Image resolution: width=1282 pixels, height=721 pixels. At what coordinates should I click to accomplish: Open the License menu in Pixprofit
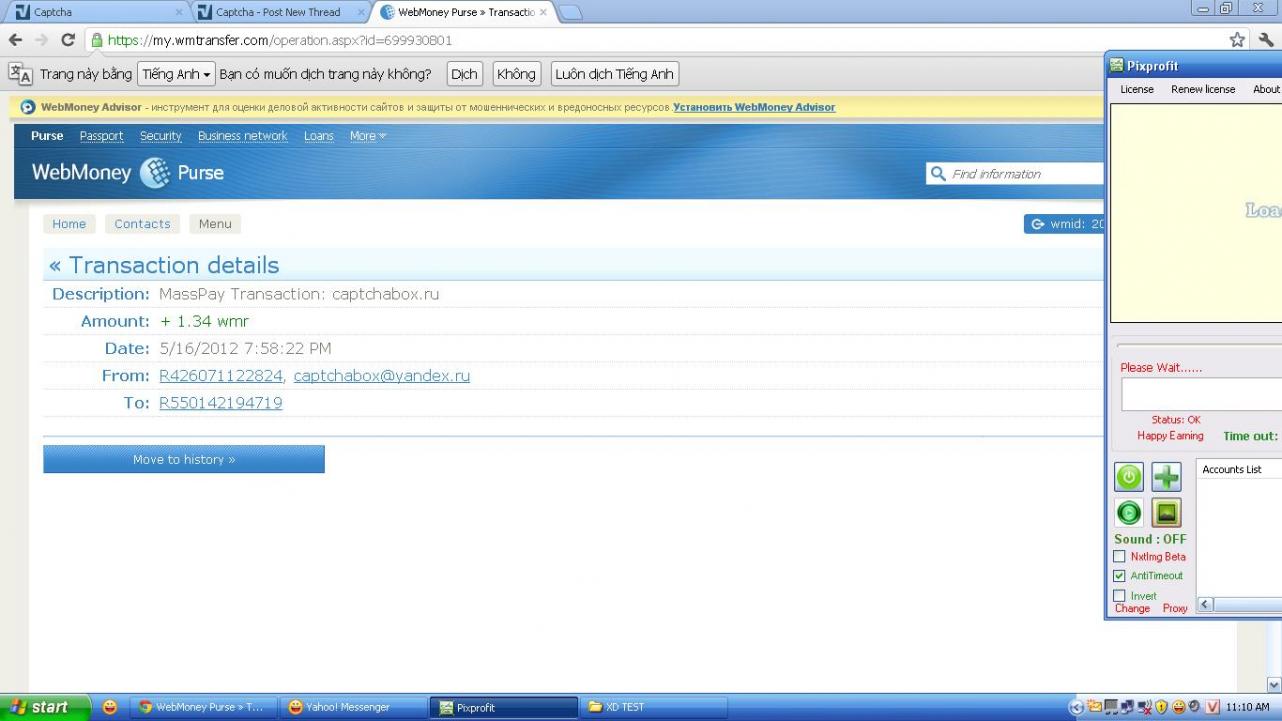(x=1137, y=89)
